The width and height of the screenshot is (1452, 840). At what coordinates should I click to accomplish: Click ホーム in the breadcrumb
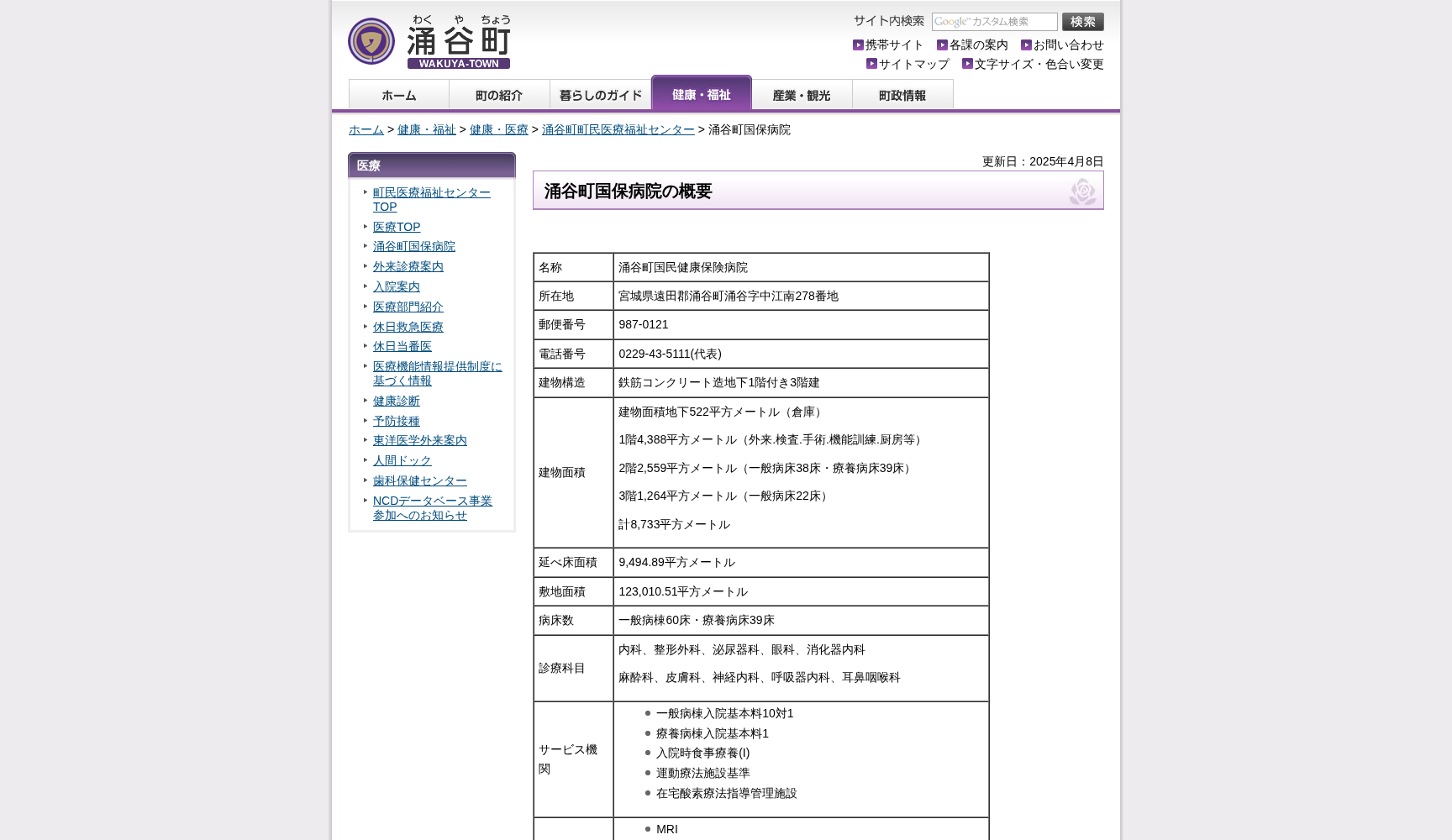pos(366,129)
